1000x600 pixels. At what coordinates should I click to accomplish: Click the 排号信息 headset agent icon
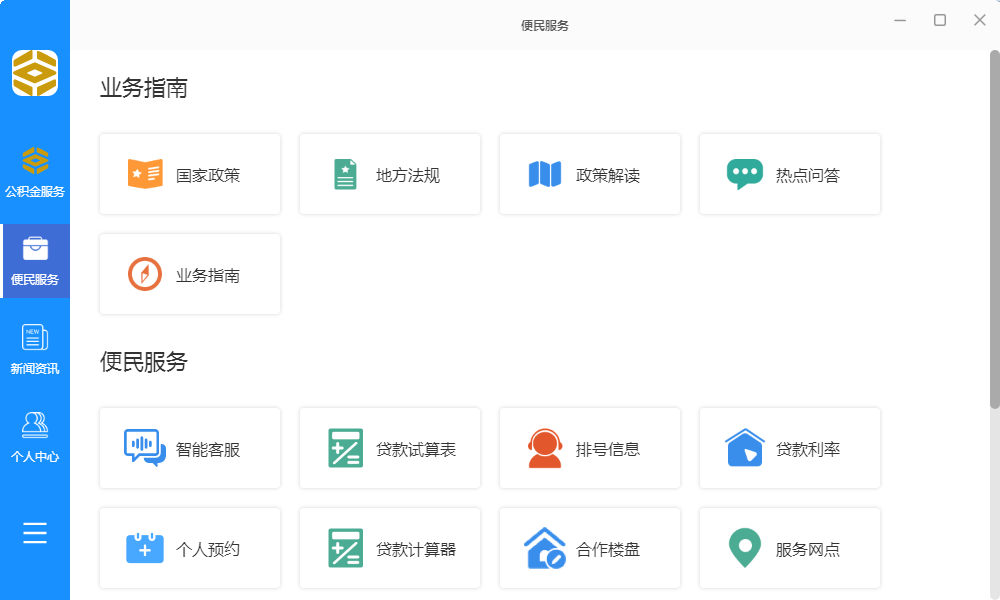[545, 448]
